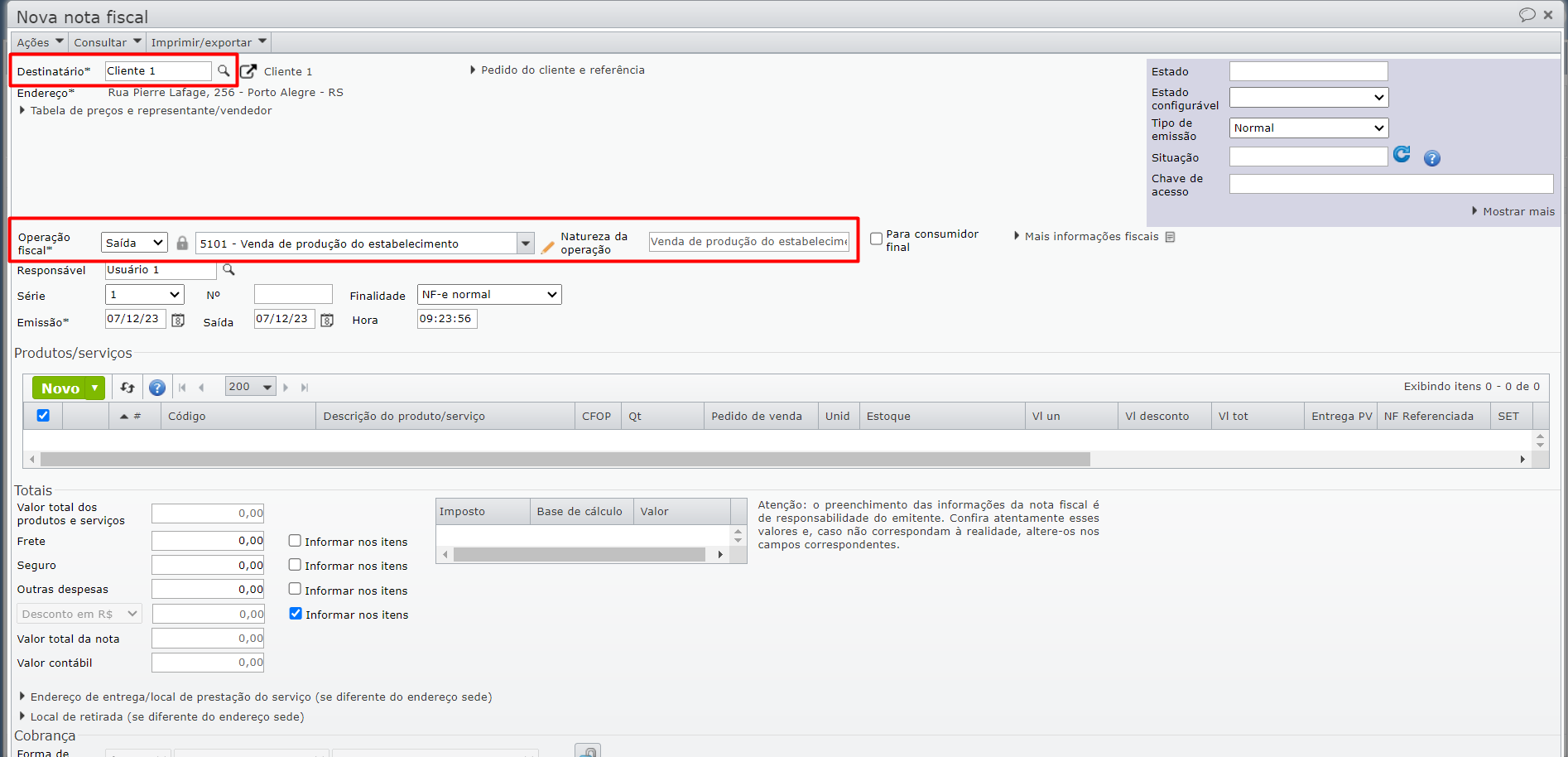Open the Operação fiscal Saída dropdown

(134, 243)
